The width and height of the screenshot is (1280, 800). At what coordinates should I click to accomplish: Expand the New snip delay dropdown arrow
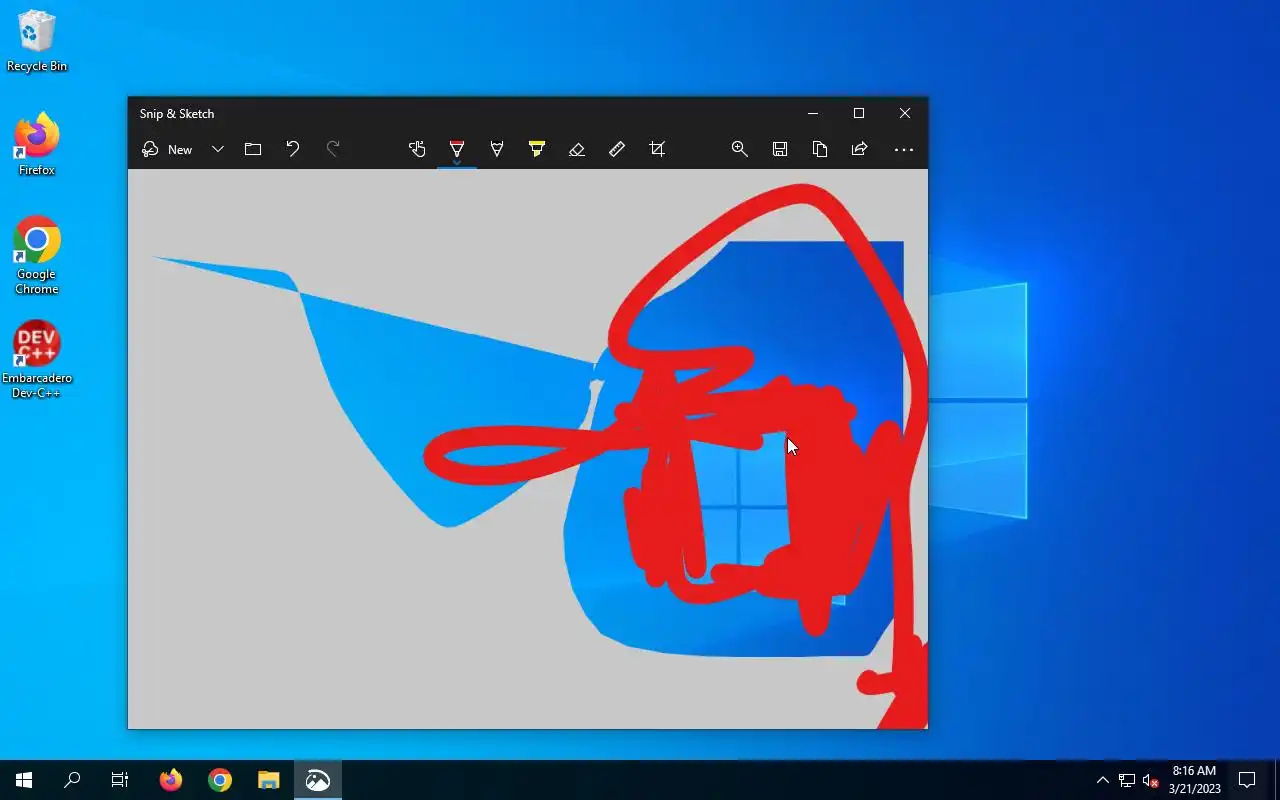coord(217,149)
